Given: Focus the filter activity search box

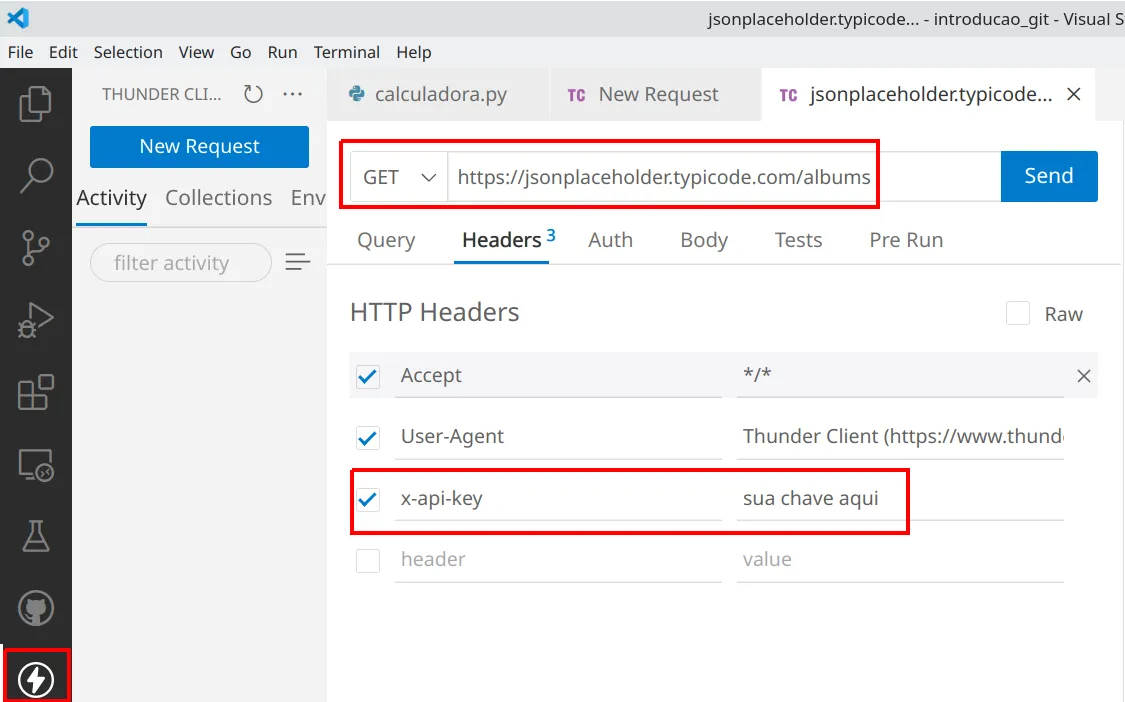Looking at the screenshot, I should coord(181,263).
